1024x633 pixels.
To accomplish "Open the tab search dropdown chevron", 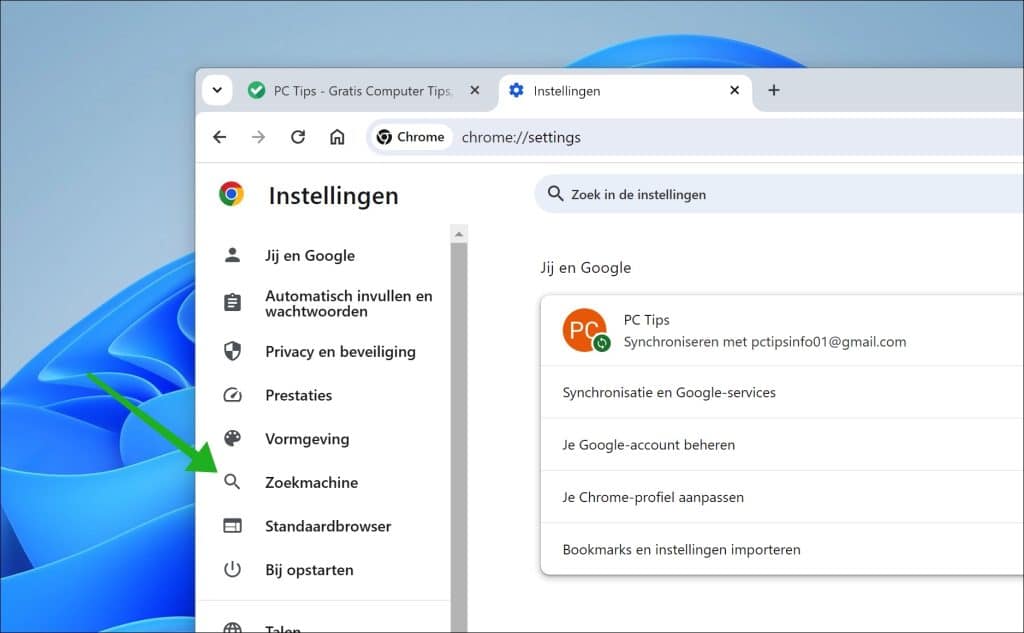I will 217,90.
